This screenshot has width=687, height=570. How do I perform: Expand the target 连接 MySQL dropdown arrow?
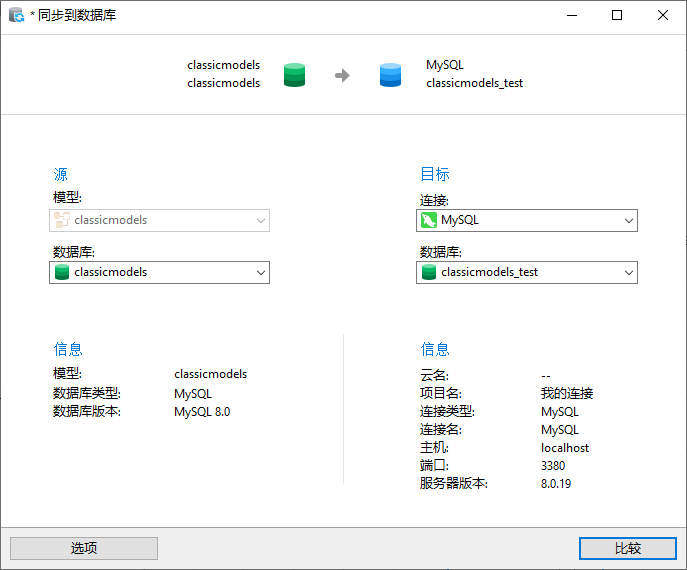pos(629,220)
